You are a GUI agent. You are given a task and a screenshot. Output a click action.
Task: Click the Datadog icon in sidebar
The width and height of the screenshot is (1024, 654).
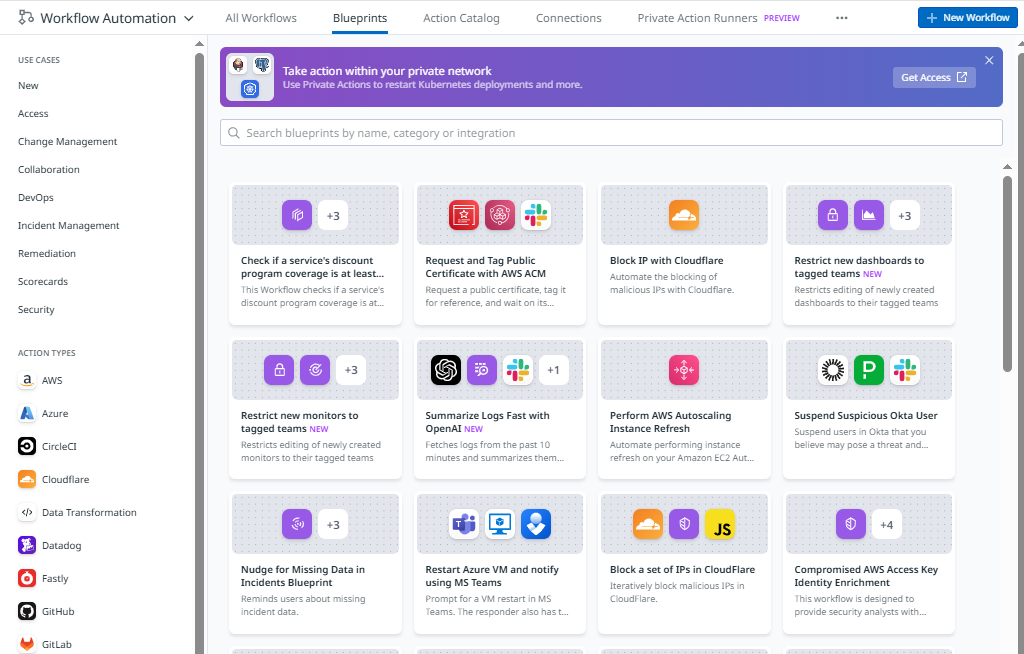tap(27, 546)
